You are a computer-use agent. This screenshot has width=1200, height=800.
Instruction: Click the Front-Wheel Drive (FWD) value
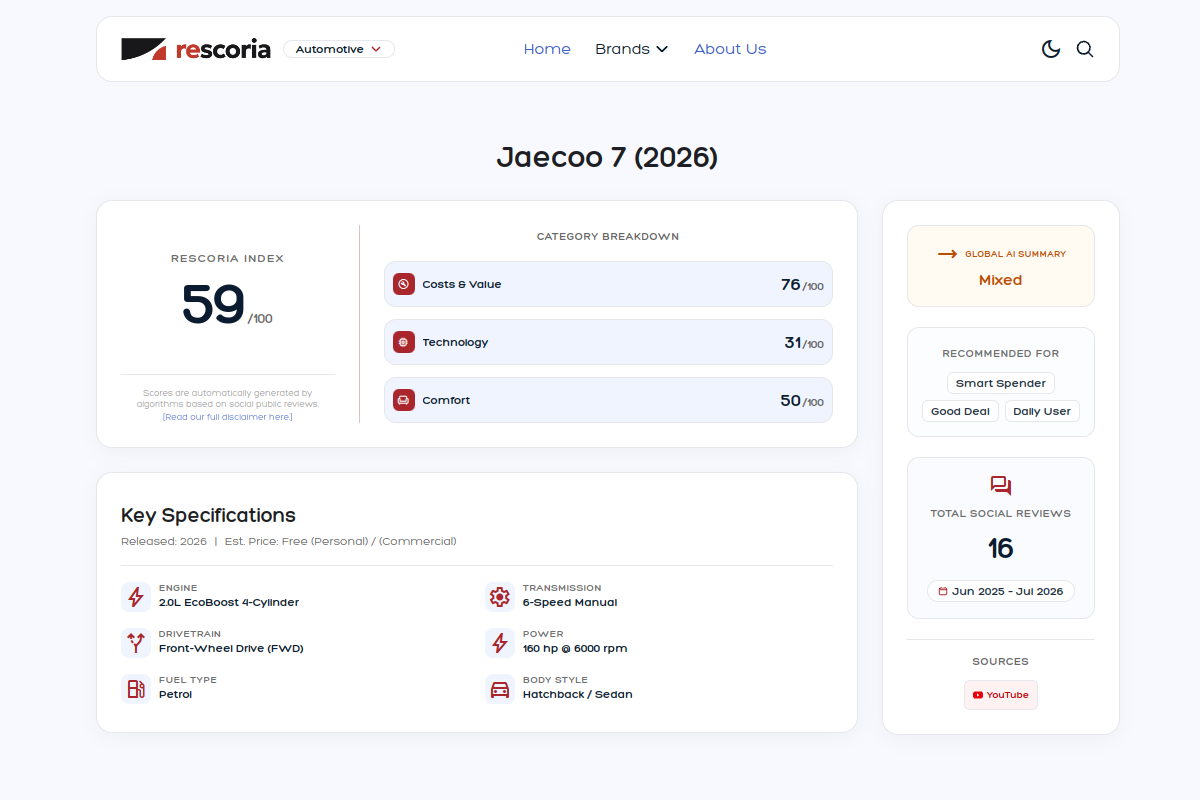click(x=231, y=649)
